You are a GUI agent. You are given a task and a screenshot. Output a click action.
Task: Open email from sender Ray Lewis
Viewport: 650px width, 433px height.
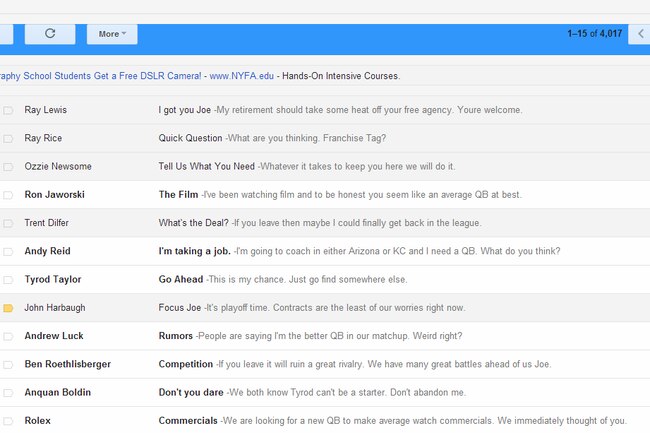45,110
